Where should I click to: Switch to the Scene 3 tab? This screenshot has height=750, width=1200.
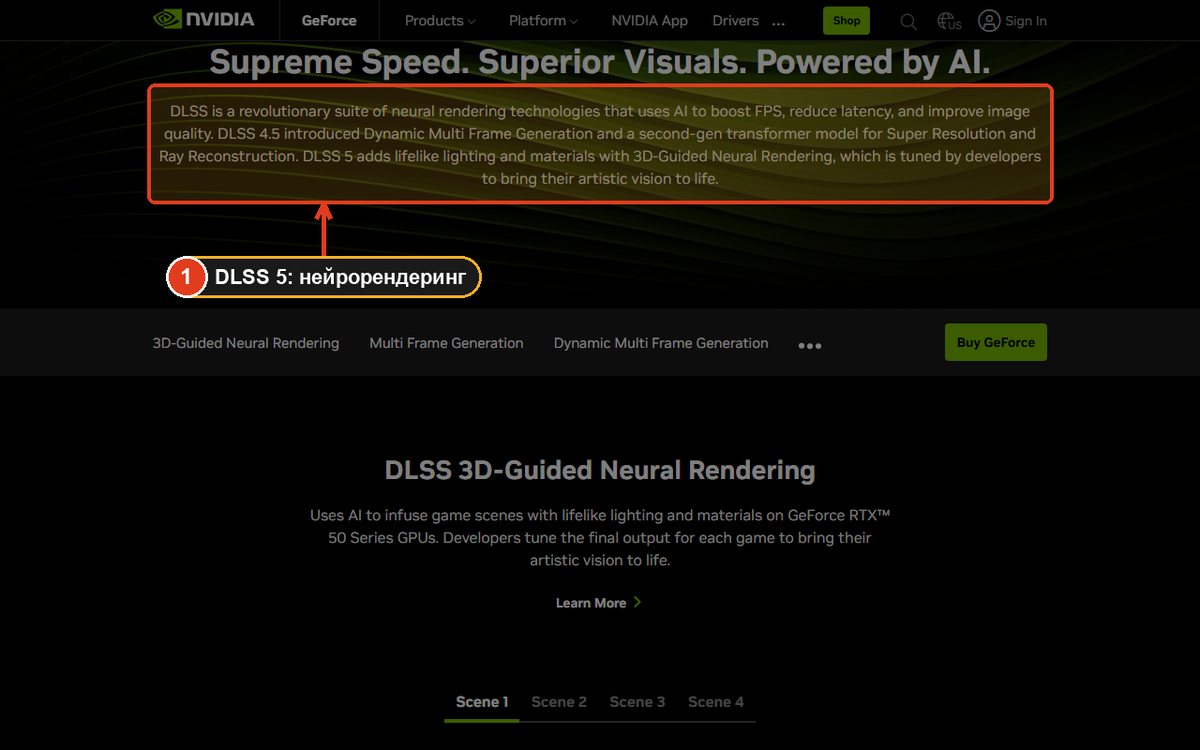(637, 702)
